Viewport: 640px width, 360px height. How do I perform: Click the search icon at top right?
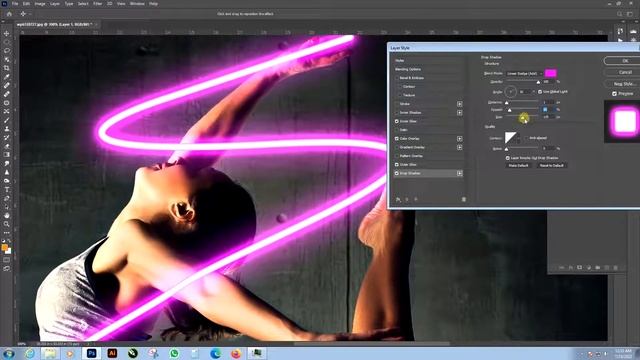(x=620, y=14)
